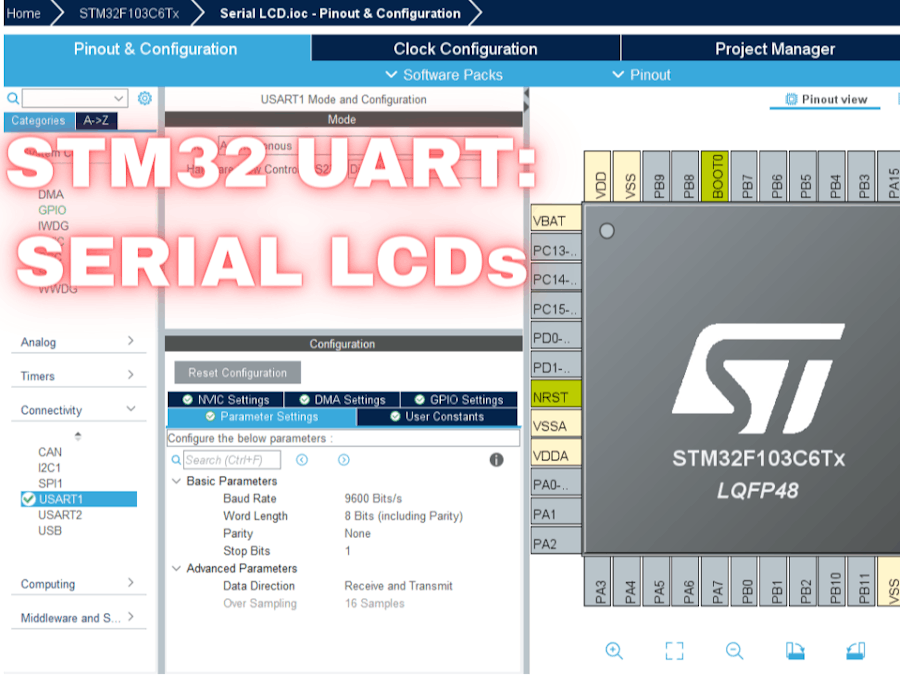Switch to the Project Manager tab

774,48
